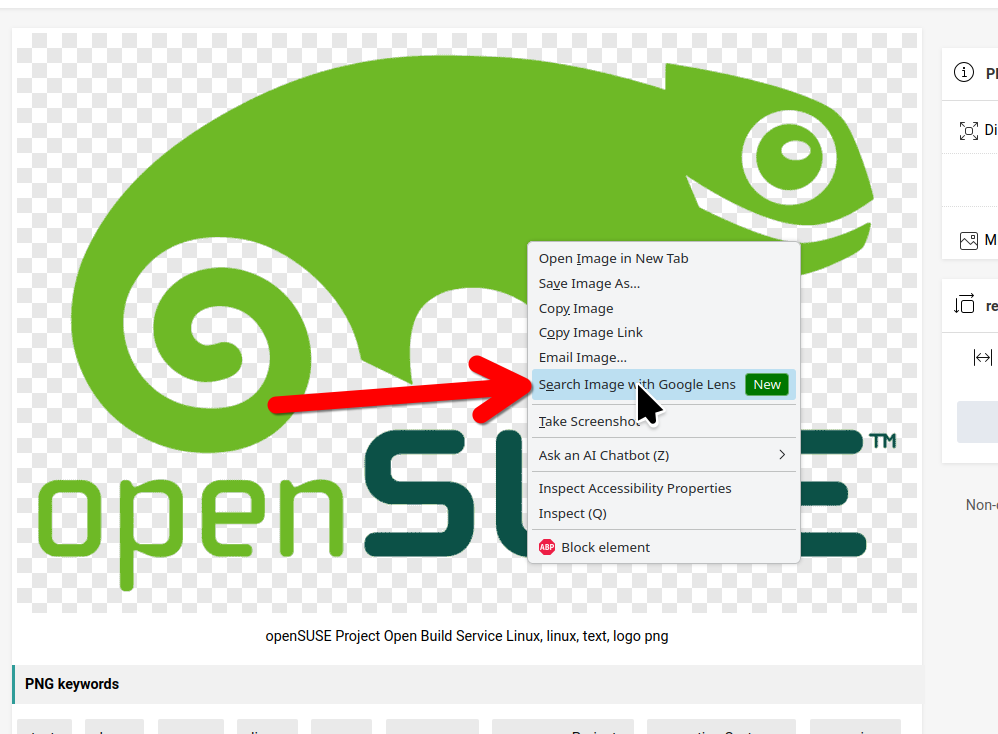The width and height of the screenshot is (998, 734).
Task: Select Inspect (Q) menu entry
Action: tap(664, 513)
